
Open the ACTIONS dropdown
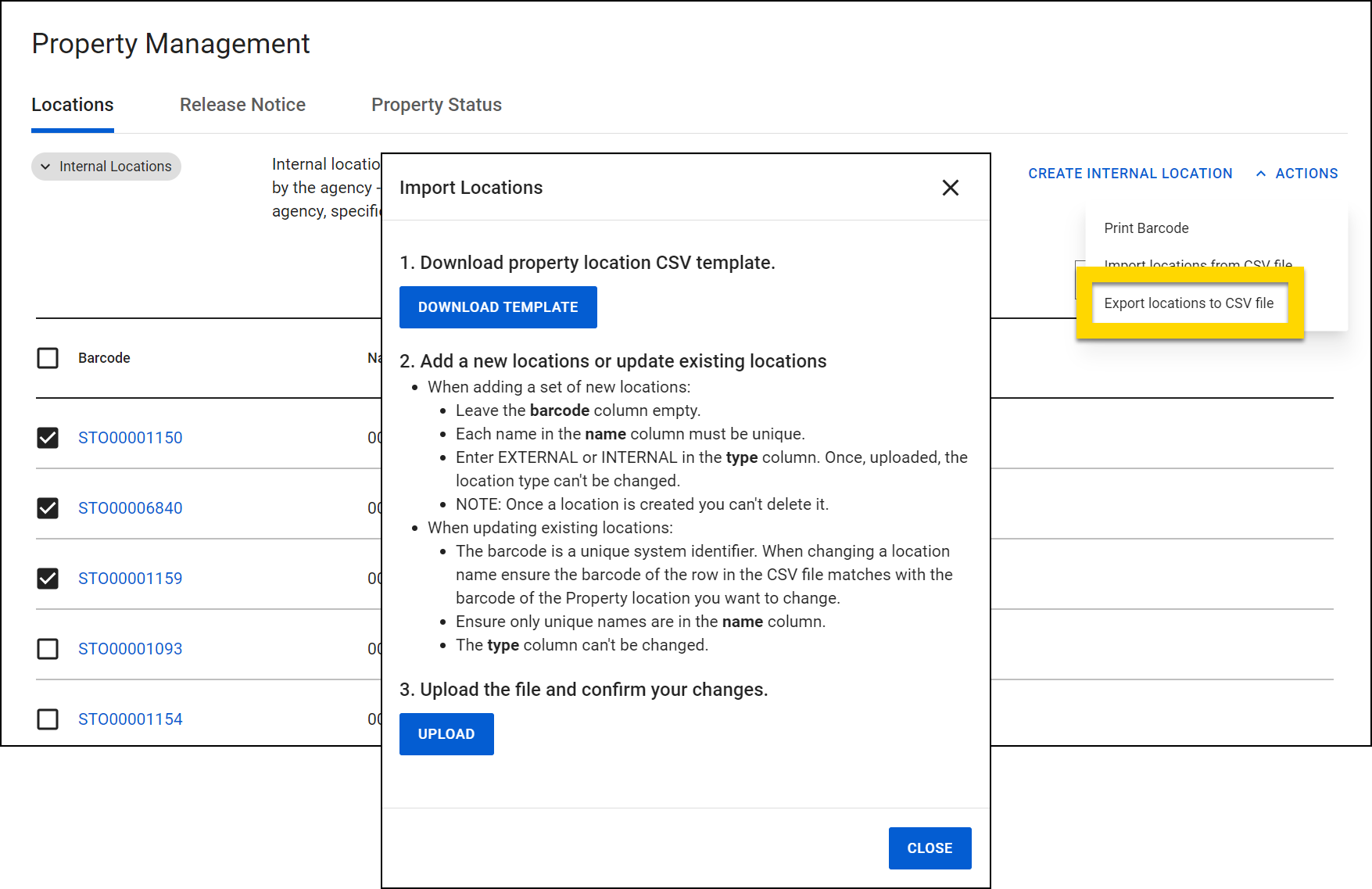tap(1305, 173)
